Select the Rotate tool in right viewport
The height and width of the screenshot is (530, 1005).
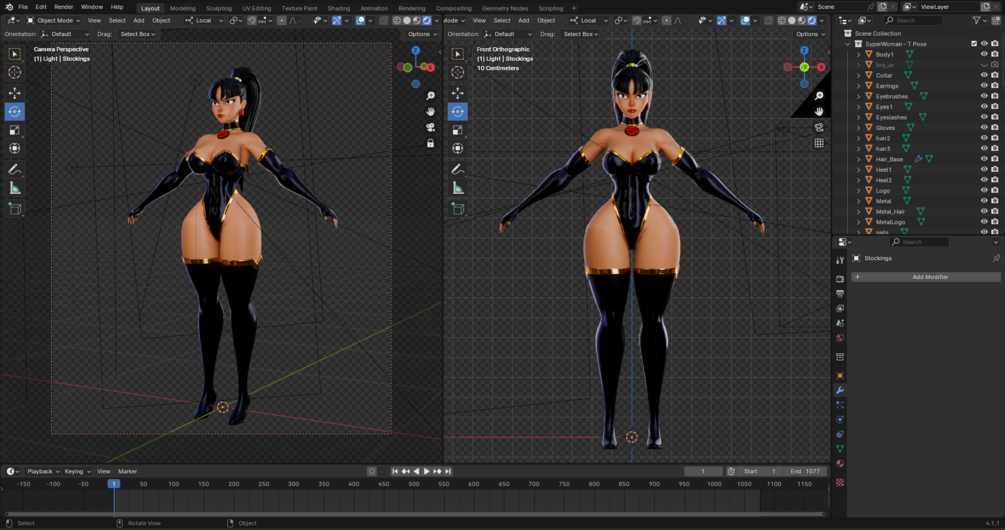(458, 112)
